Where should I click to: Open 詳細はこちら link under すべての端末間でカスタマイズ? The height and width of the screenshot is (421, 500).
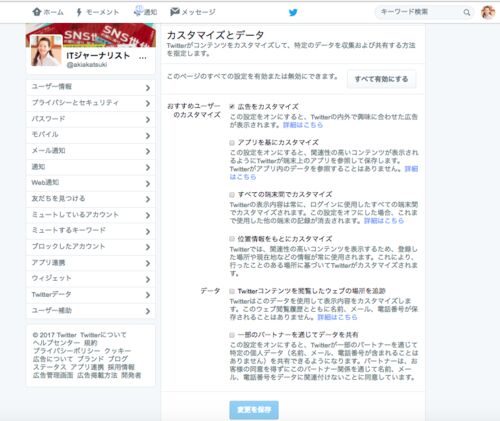click(384, 221)
